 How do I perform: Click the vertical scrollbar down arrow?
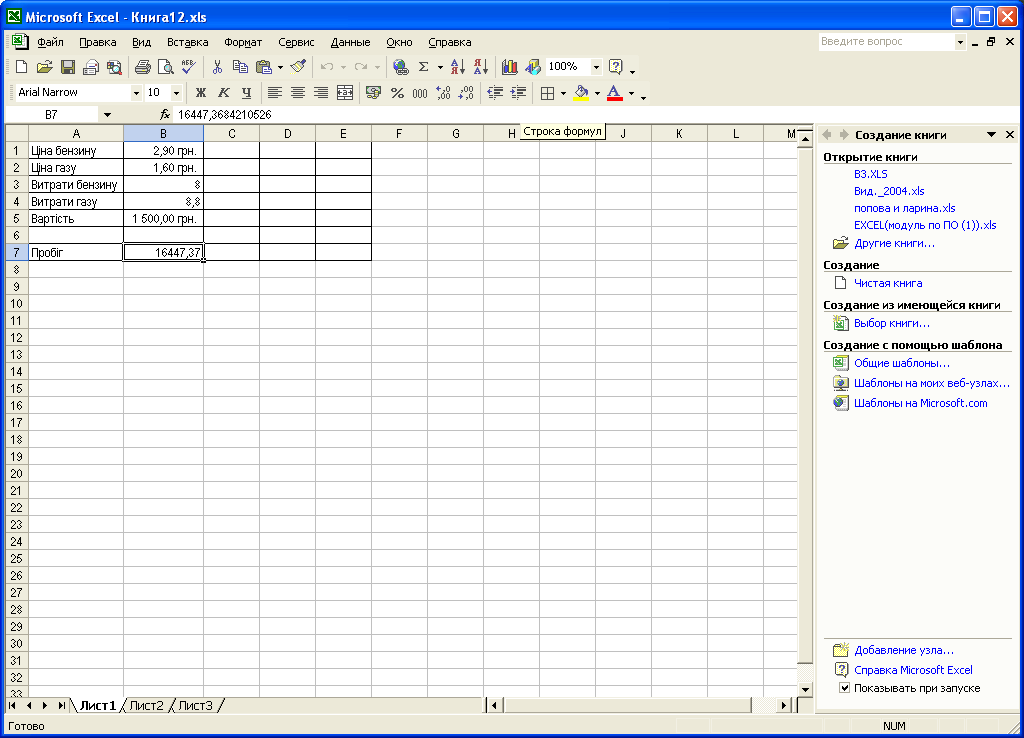pyautogui.click(x=805, y=689)
